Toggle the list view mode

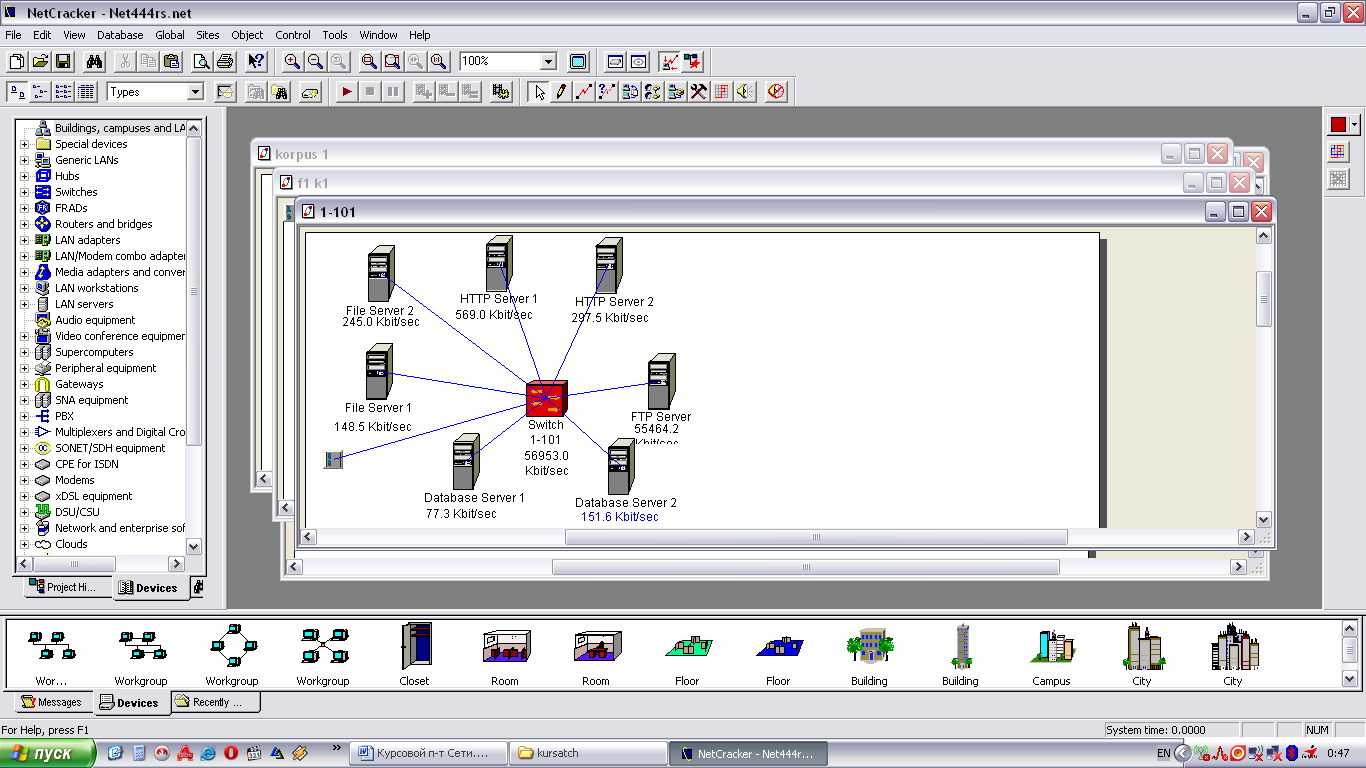pos(63,92)
